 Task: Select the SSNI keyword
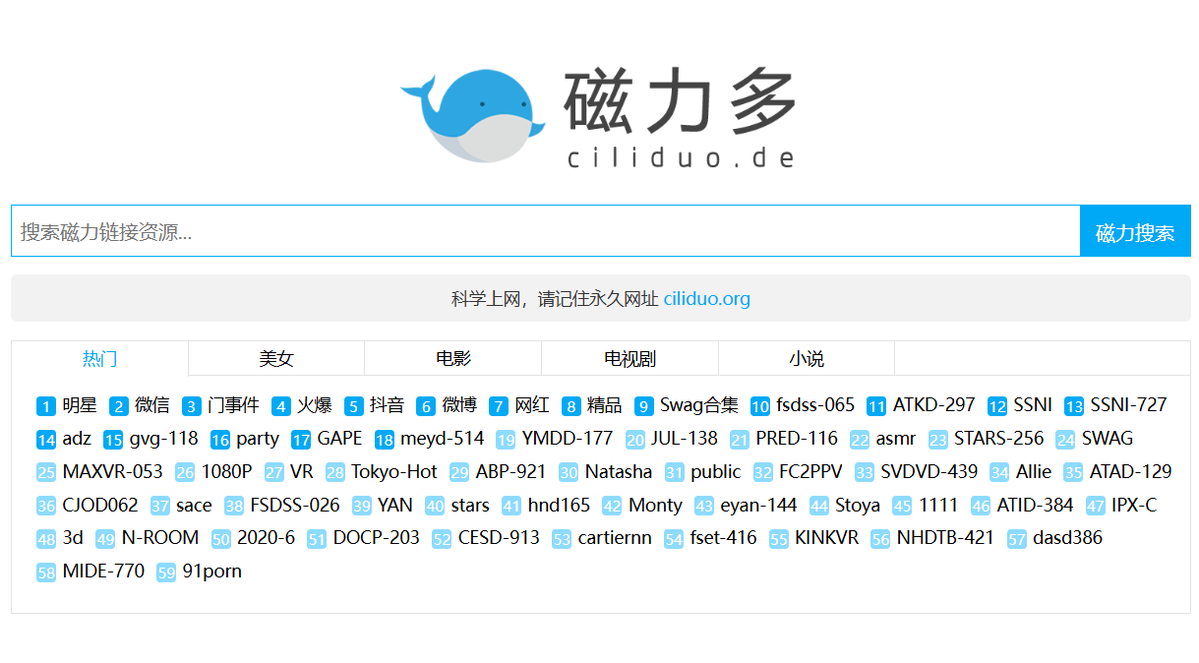(1033, 405)
